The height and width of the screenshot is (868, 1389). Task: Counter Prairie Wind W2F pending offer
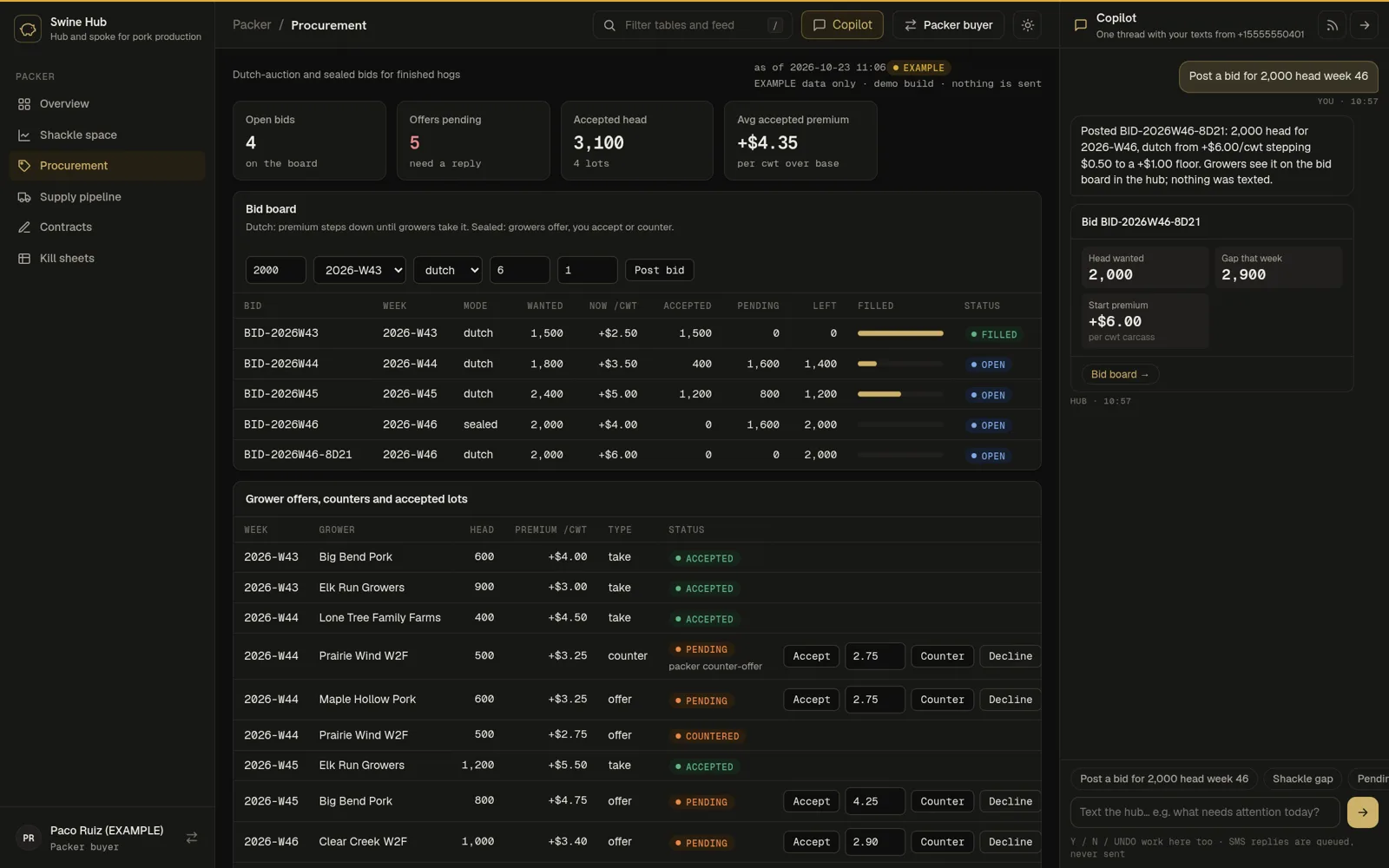coord(942,656)
